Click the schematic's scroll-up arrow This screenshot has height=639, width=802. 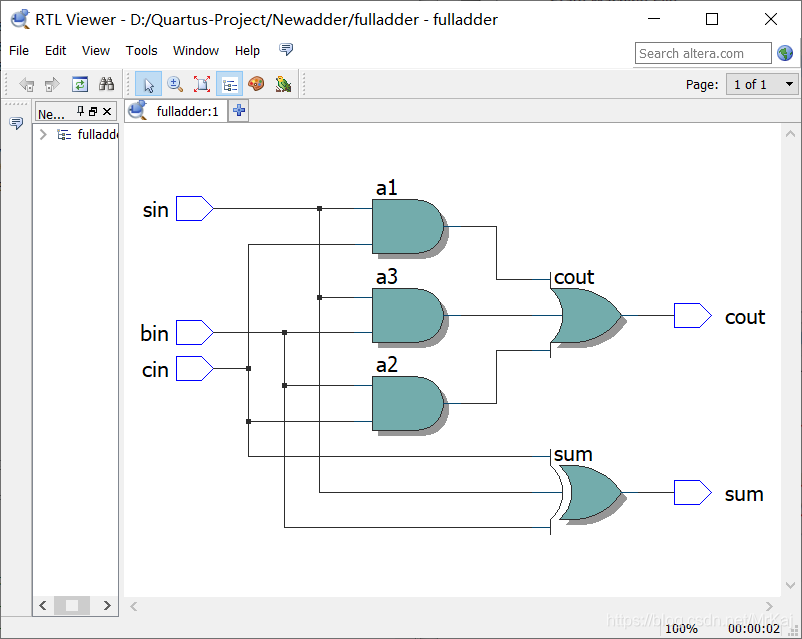click(x=790, y=134)
